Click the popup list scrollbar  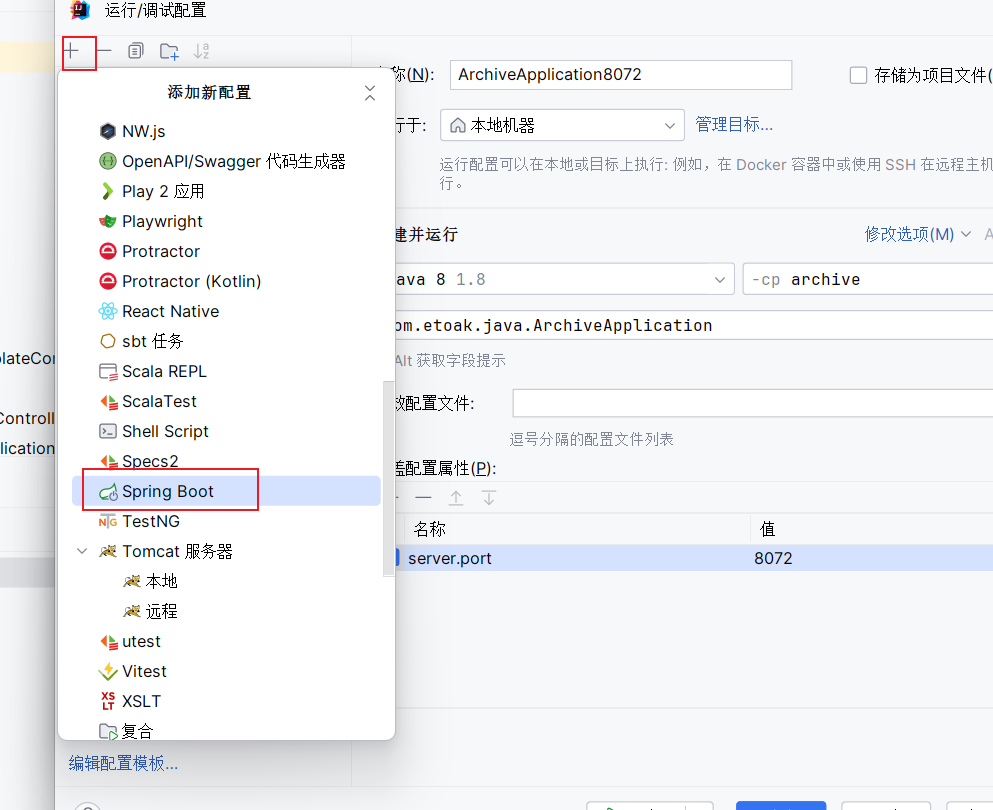(x=388, y=478)
